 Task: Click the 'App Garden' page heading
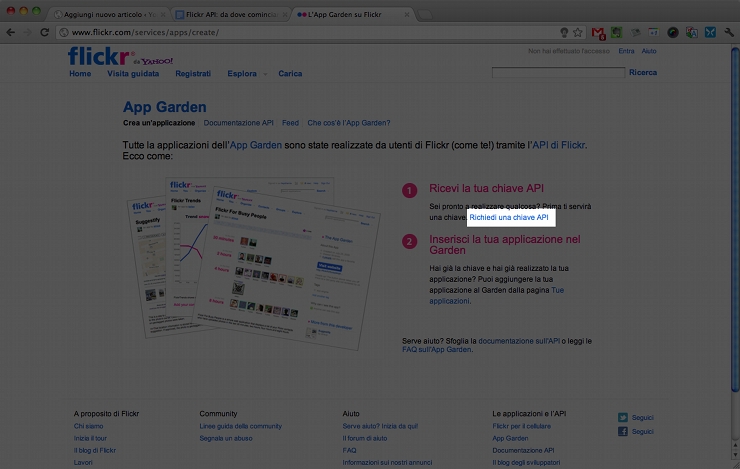pyautogui.click(x=165, y=107)
